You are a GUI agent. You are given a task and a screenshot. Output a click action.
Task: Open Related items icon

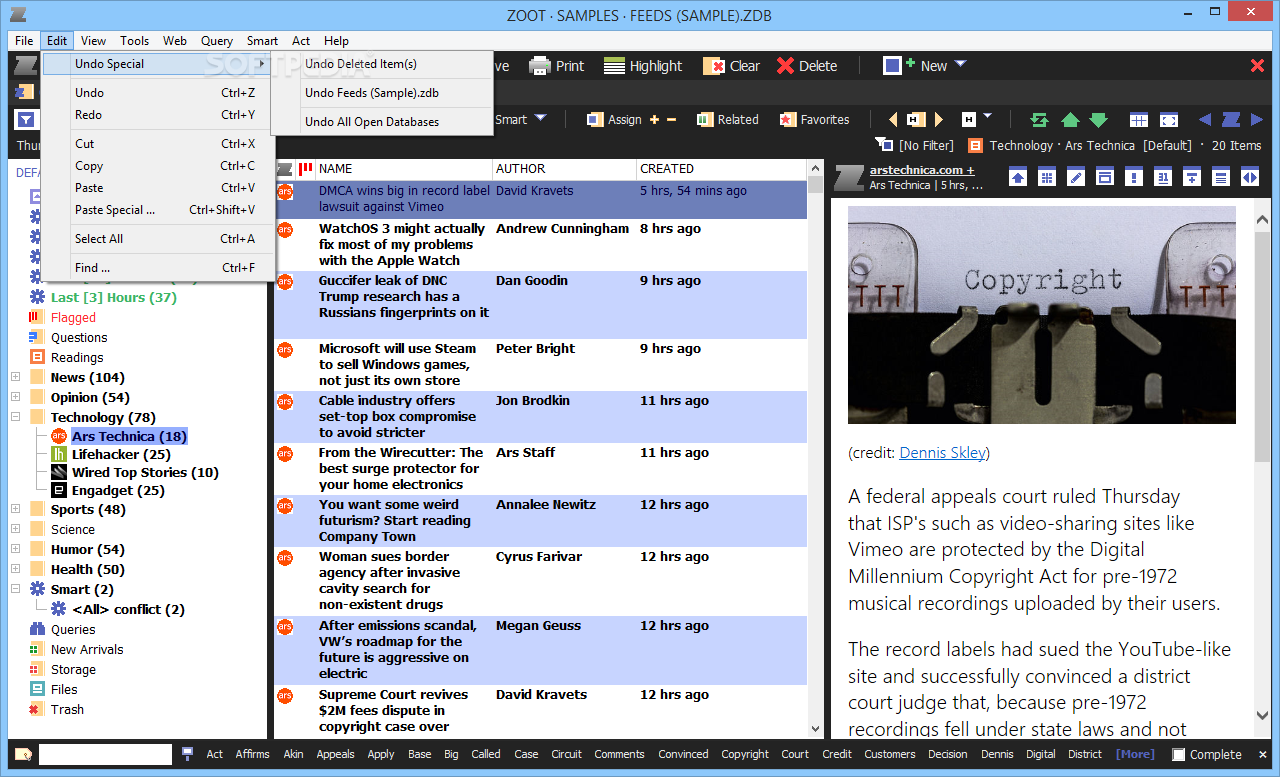coord(705,119)
